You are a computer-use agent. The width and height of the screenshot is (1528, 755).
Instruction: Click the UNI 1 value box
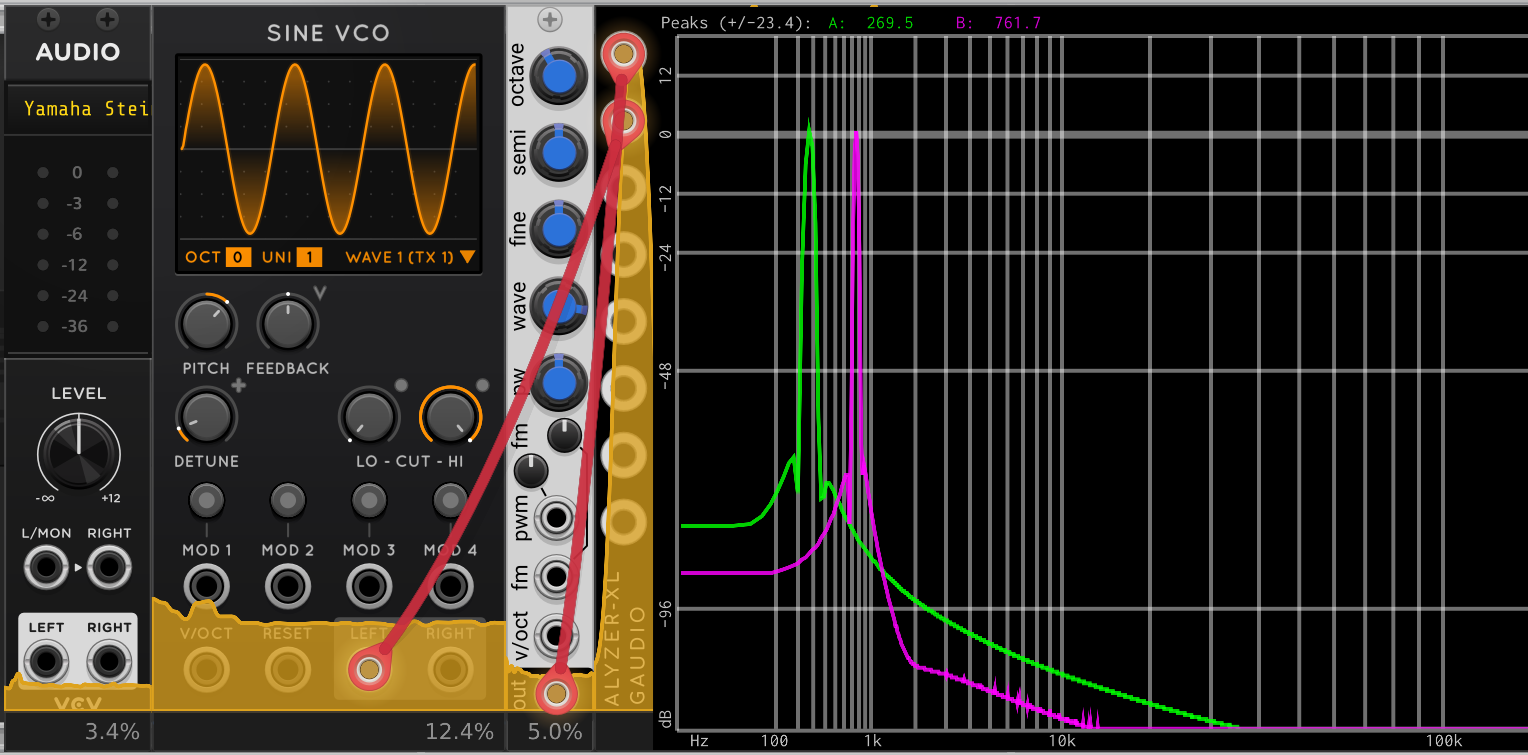(x=309, y=257)
